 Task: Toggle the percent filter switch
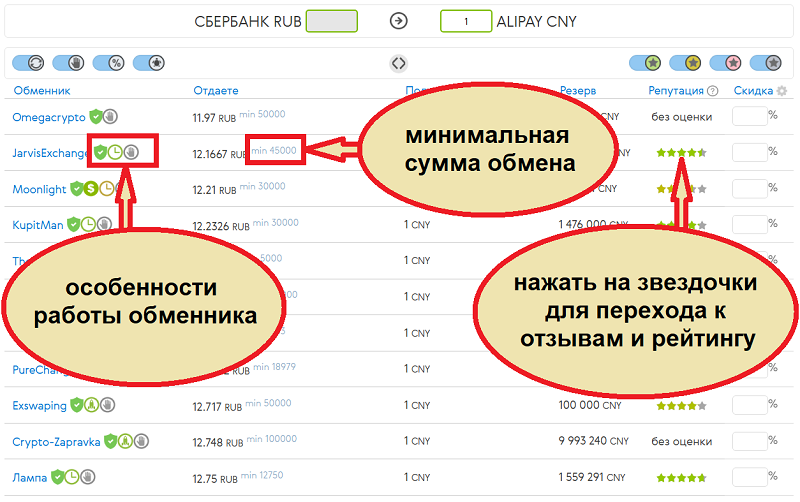109,63
